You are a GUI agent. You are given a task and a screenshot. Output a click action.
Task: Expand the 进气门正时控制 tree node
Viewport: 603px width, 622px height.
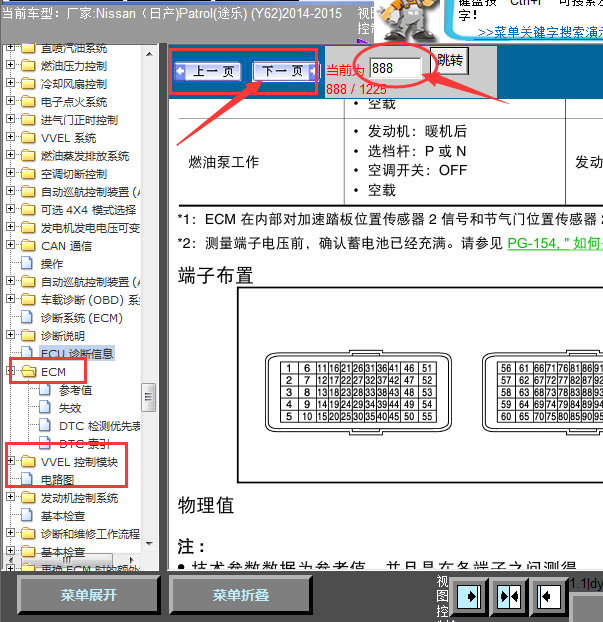pyautogui.click(x=11, y=119)
